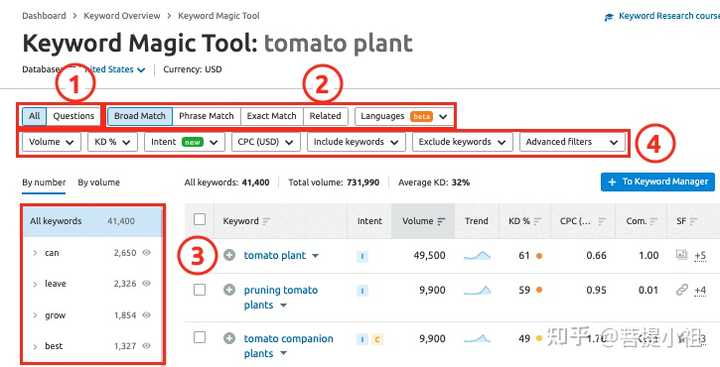Click KD % column sort icon
720x367 pixels.
[x=537, y=221]
